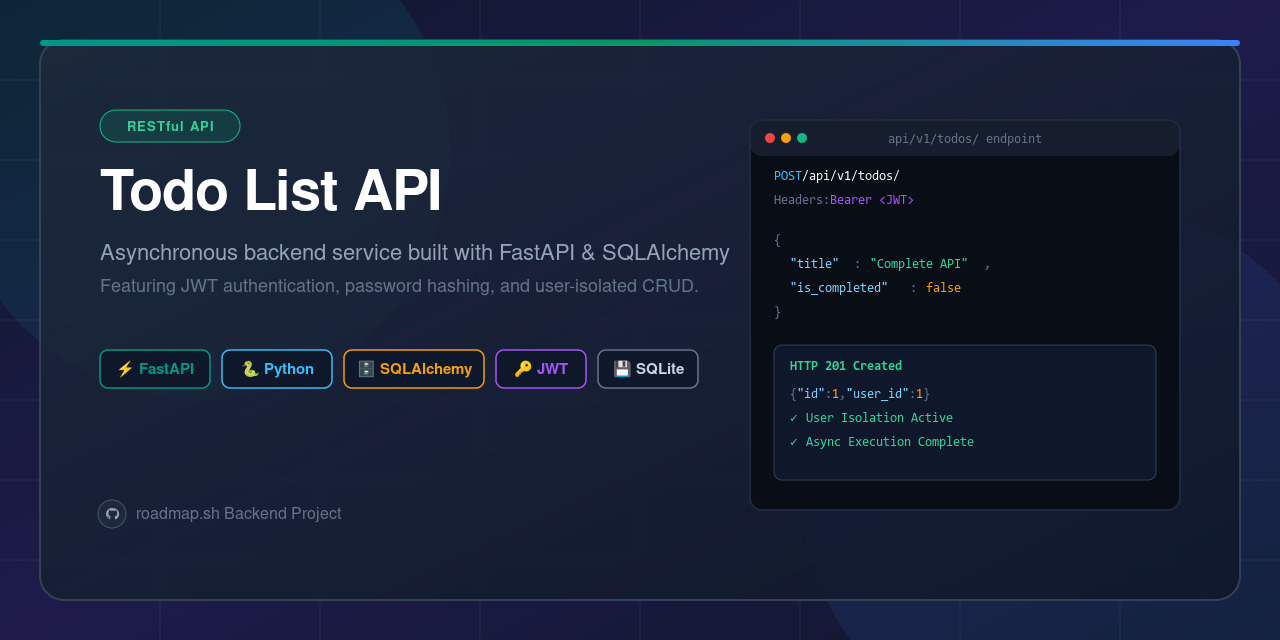
Task: Click the "is_completed" JSON key
Action: (x=839, y=288)
